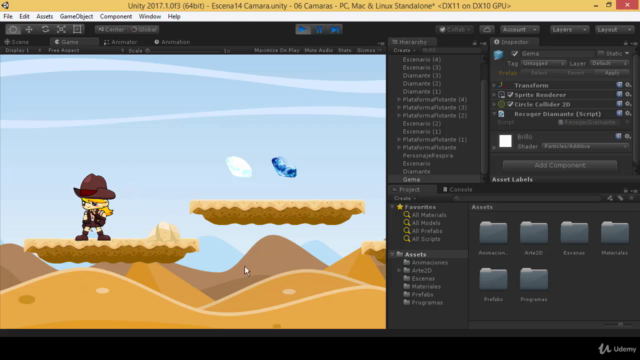Toggle Maximize On Play
This screenshot has height=360, width=640.
pos(277,50)
